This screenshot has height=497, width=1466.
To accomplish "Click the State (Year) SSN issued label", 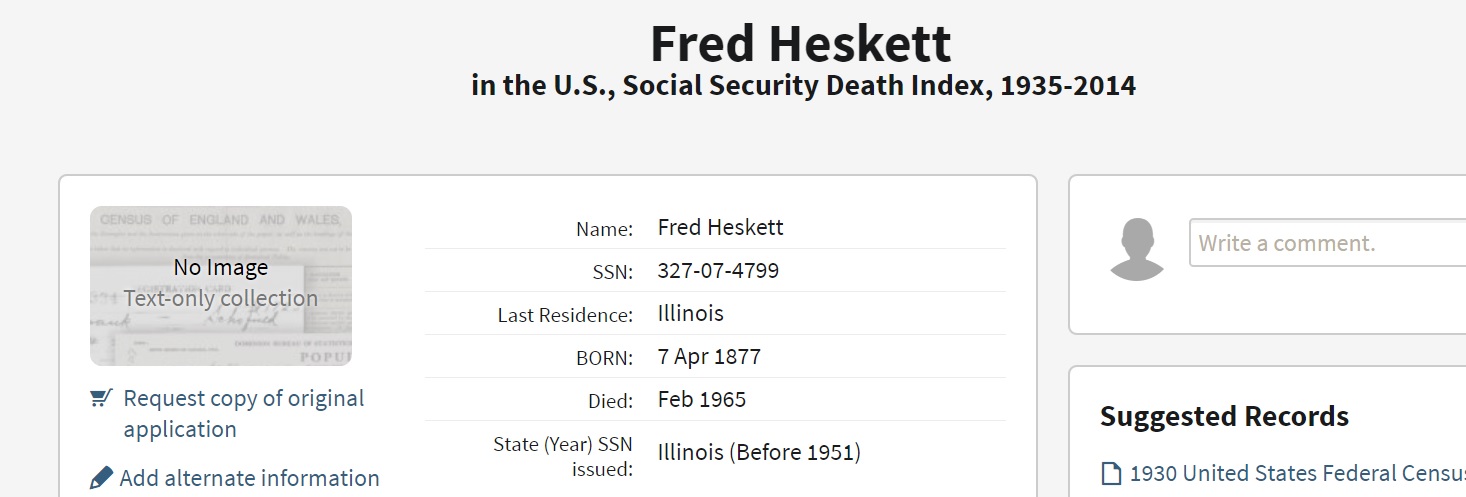I will click(x=564, y=455).
